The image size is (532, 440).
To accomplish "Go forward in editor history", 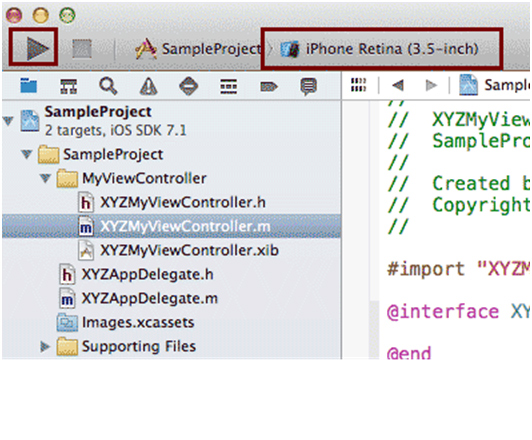I will click(x=431, y=85).
